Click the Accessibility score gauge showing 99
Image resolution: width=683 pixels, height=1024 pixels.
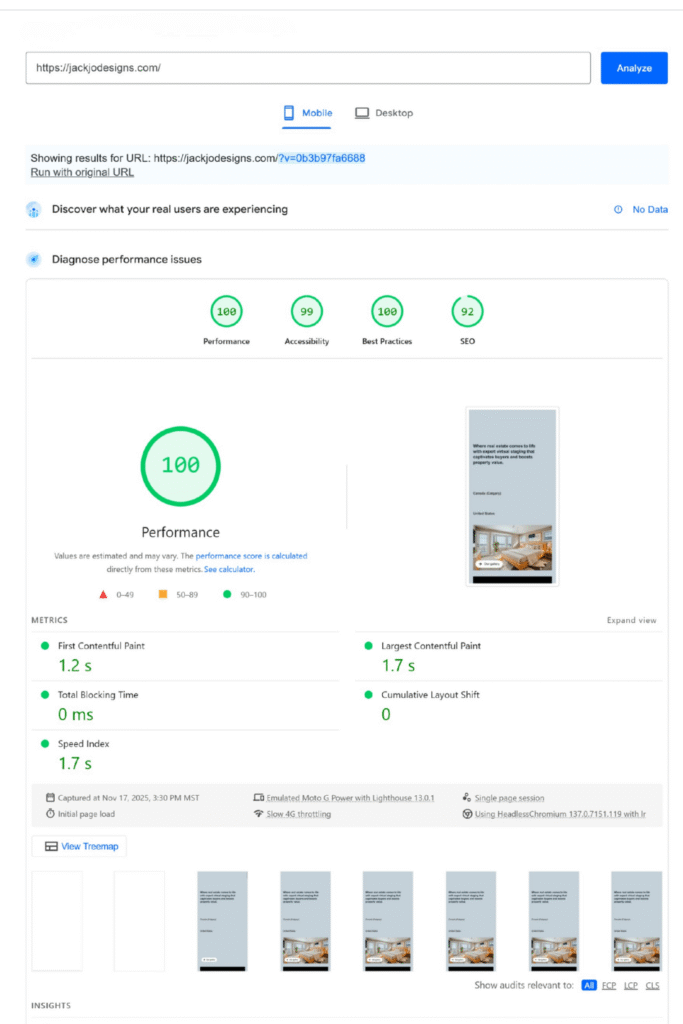306,311
